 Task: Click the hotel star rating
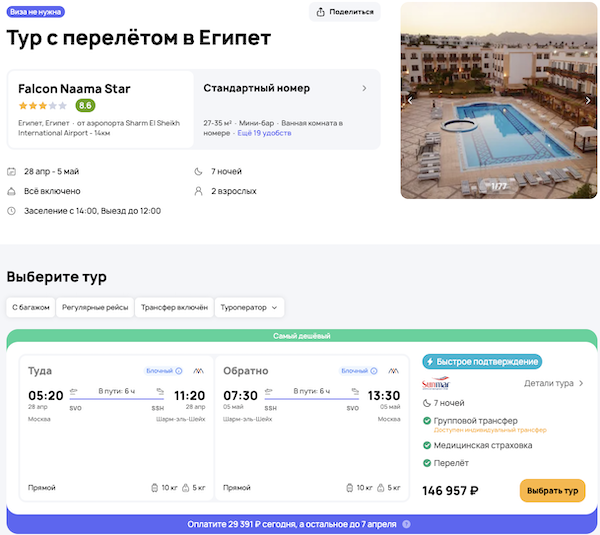tap(42, 105)
